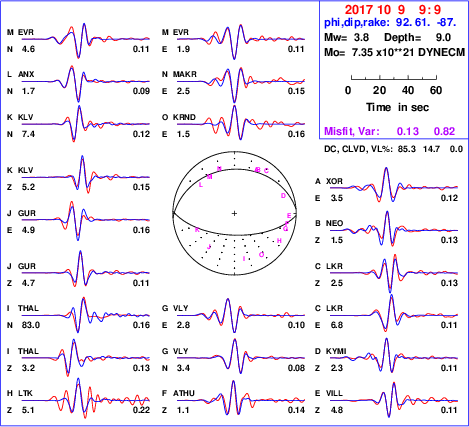The image size is (469, 427).
Task: Click the Misfit, Var label
Action: pos(352,131)
